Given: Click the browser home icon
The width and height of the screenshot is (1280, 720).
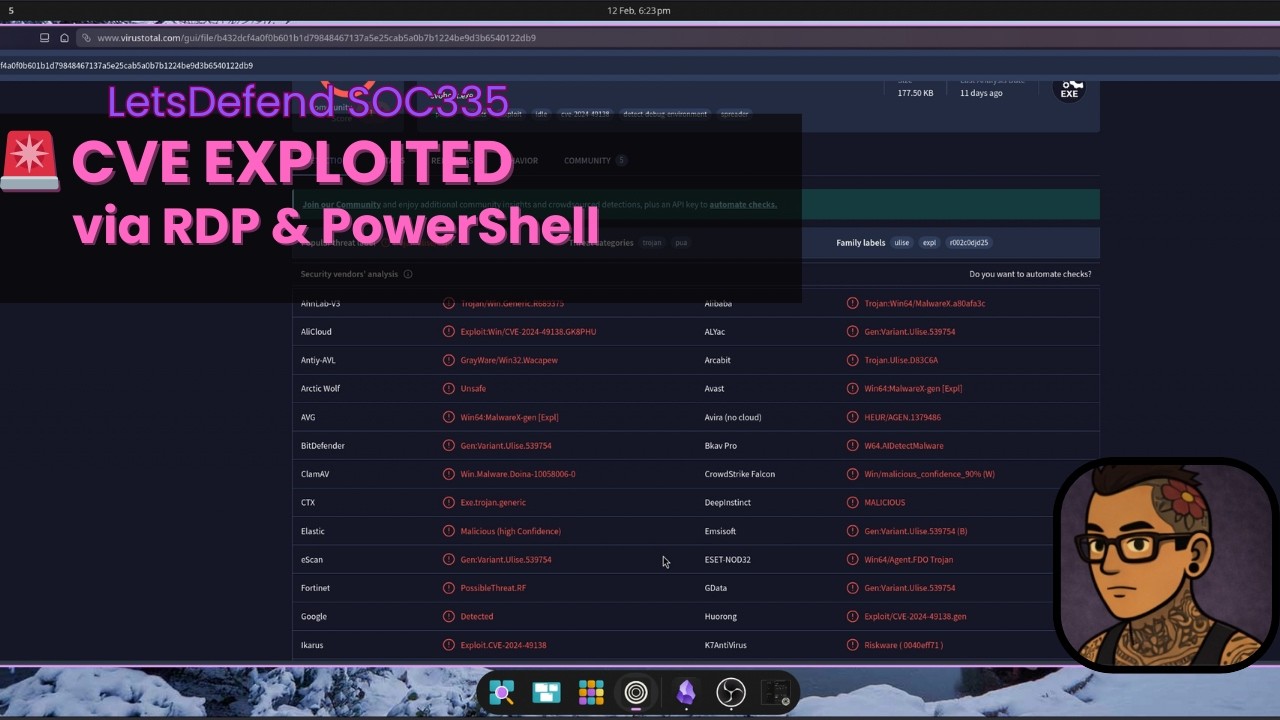Looking at the screenshot, I should (x=64, y=38).
